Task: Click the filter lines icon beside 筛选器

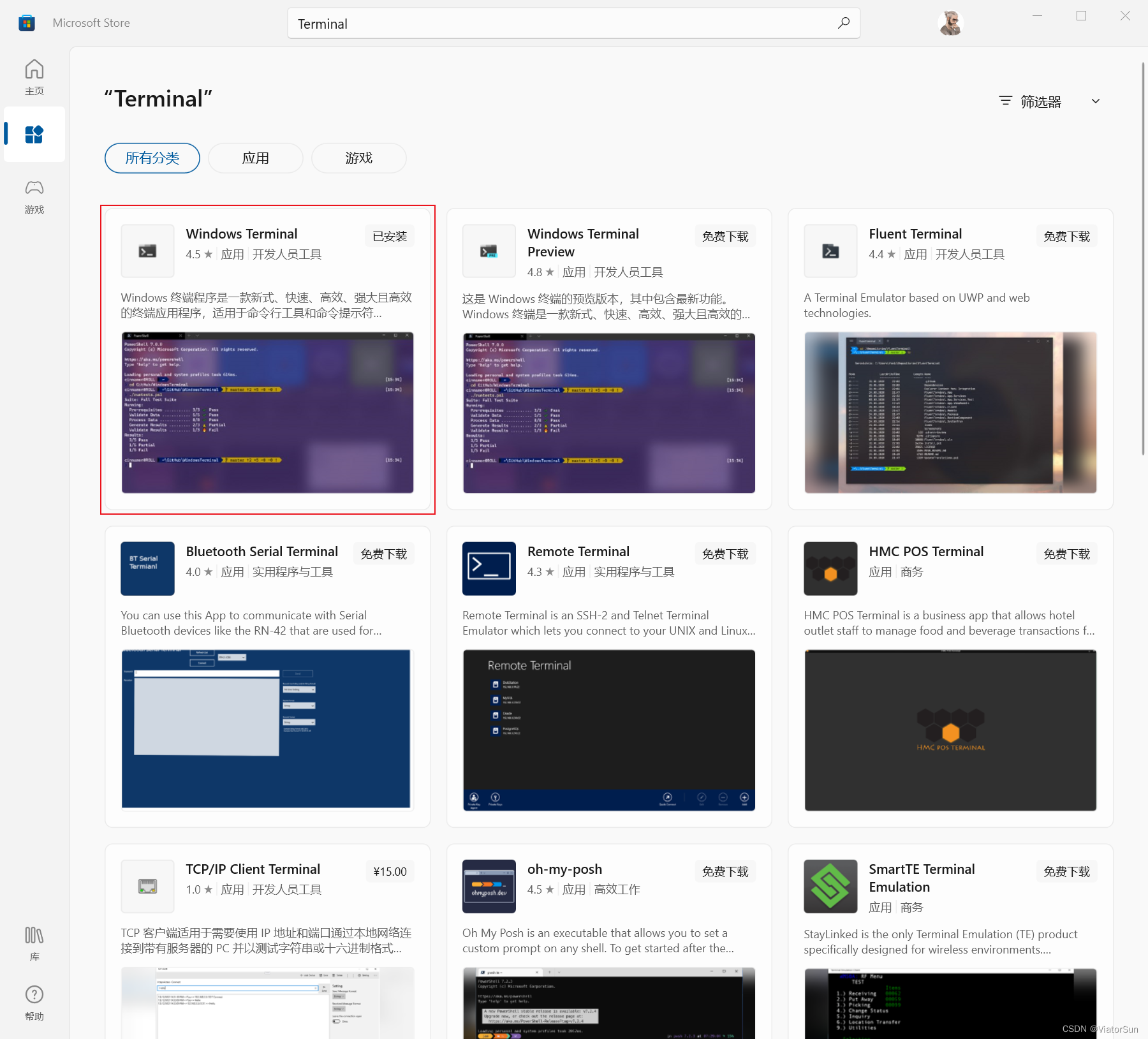Action: click(1006, 101)
